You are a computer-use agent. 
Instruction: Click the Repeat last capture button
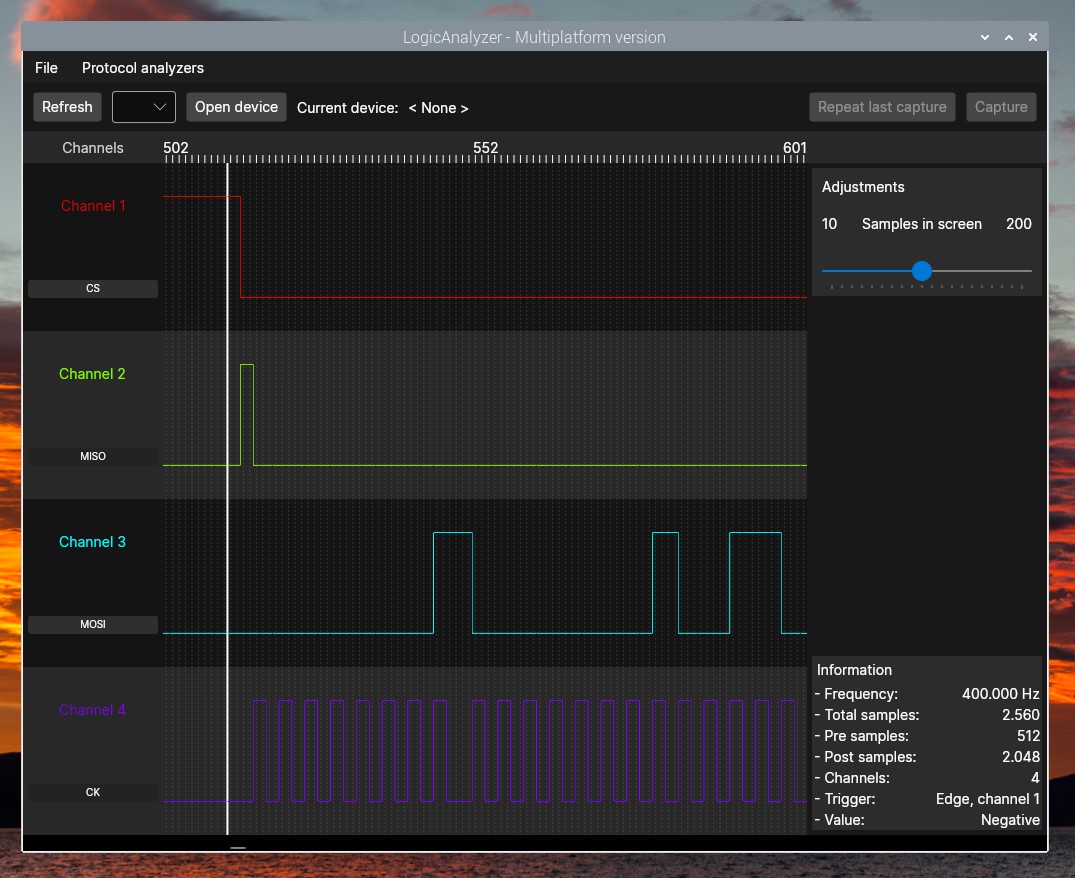(x=882, y=107)
